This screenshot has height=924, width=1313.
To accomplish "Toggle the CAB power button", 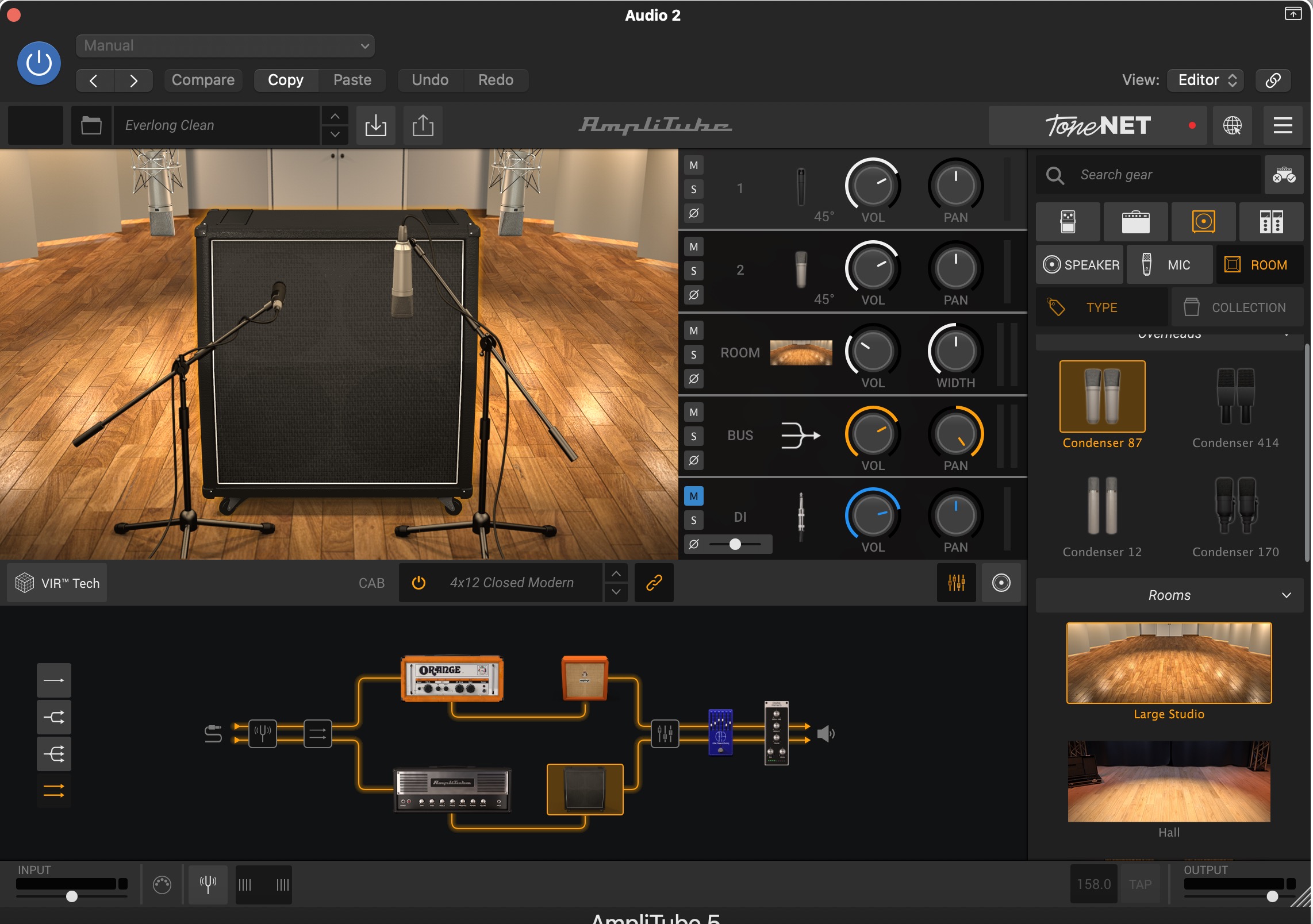I will tap(419, 583).
